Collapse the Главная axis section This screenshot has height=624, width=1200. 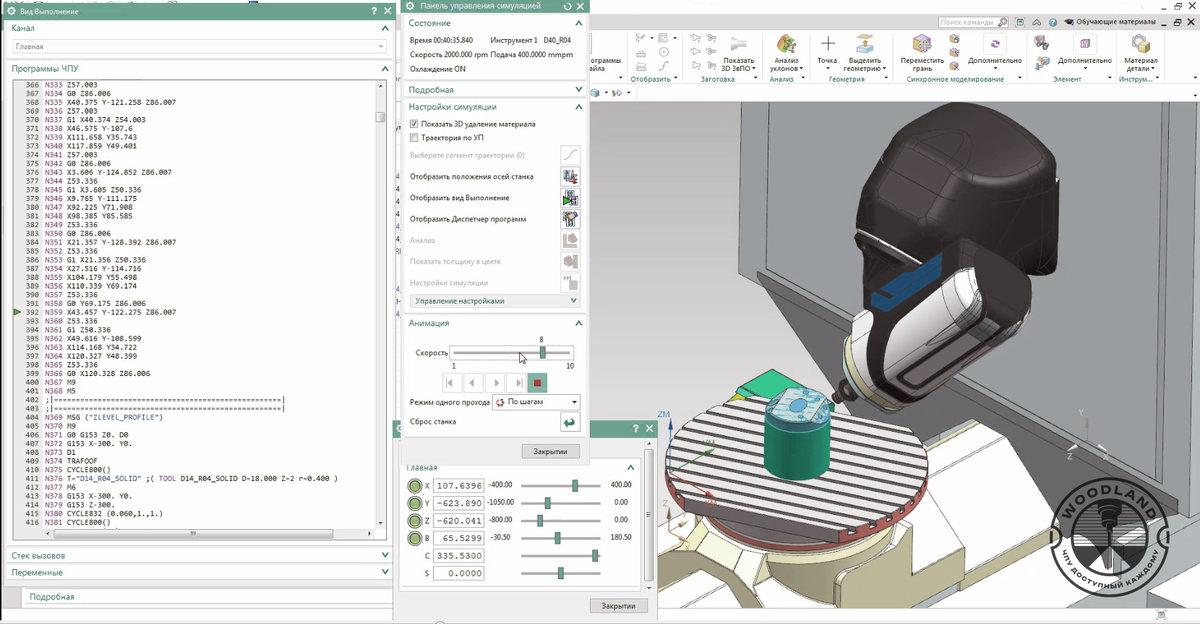[x=630, y=468]
